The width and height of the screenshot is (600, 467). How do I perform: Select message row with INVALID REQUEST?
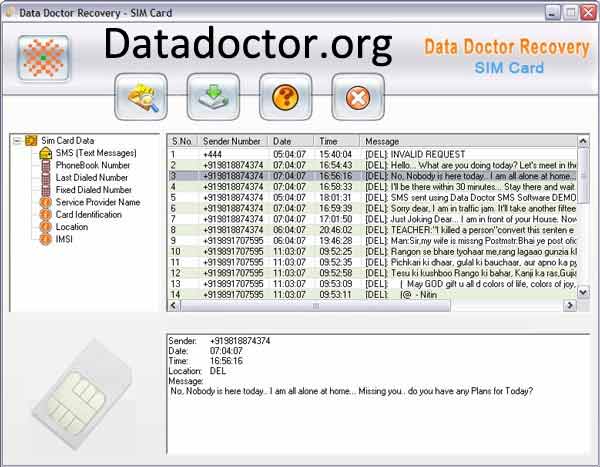click(x=372, y=155)
